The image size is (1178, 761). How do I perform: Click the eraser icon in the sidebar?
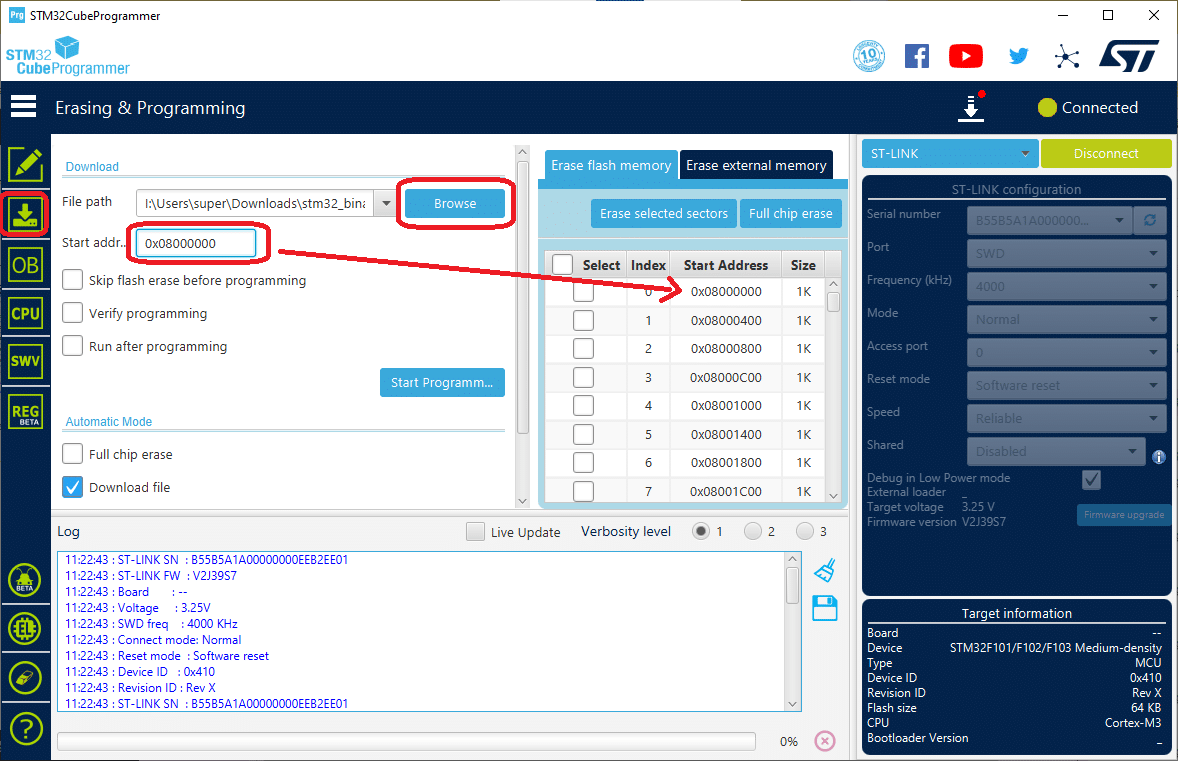(x=25, y=678)
